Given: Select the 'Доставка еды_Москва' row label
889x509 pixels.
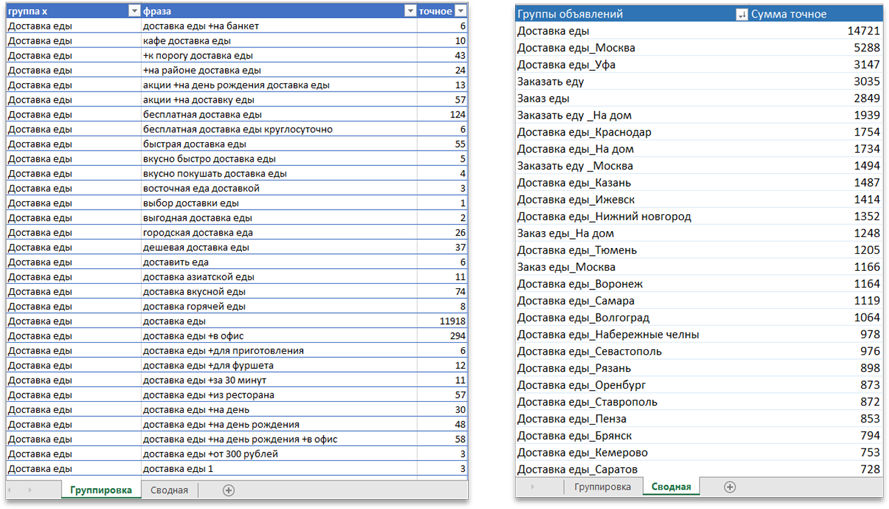Looking at the screenshot, I should (x=576, y=48).
